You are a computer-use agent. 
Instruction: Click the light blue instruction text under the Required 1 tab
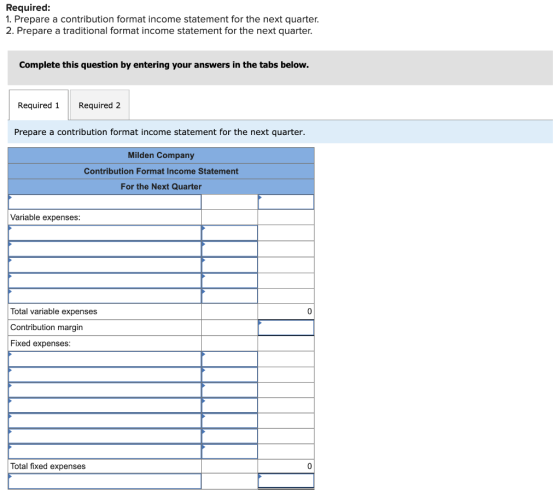pyautogui.click(x=160, y=132)
